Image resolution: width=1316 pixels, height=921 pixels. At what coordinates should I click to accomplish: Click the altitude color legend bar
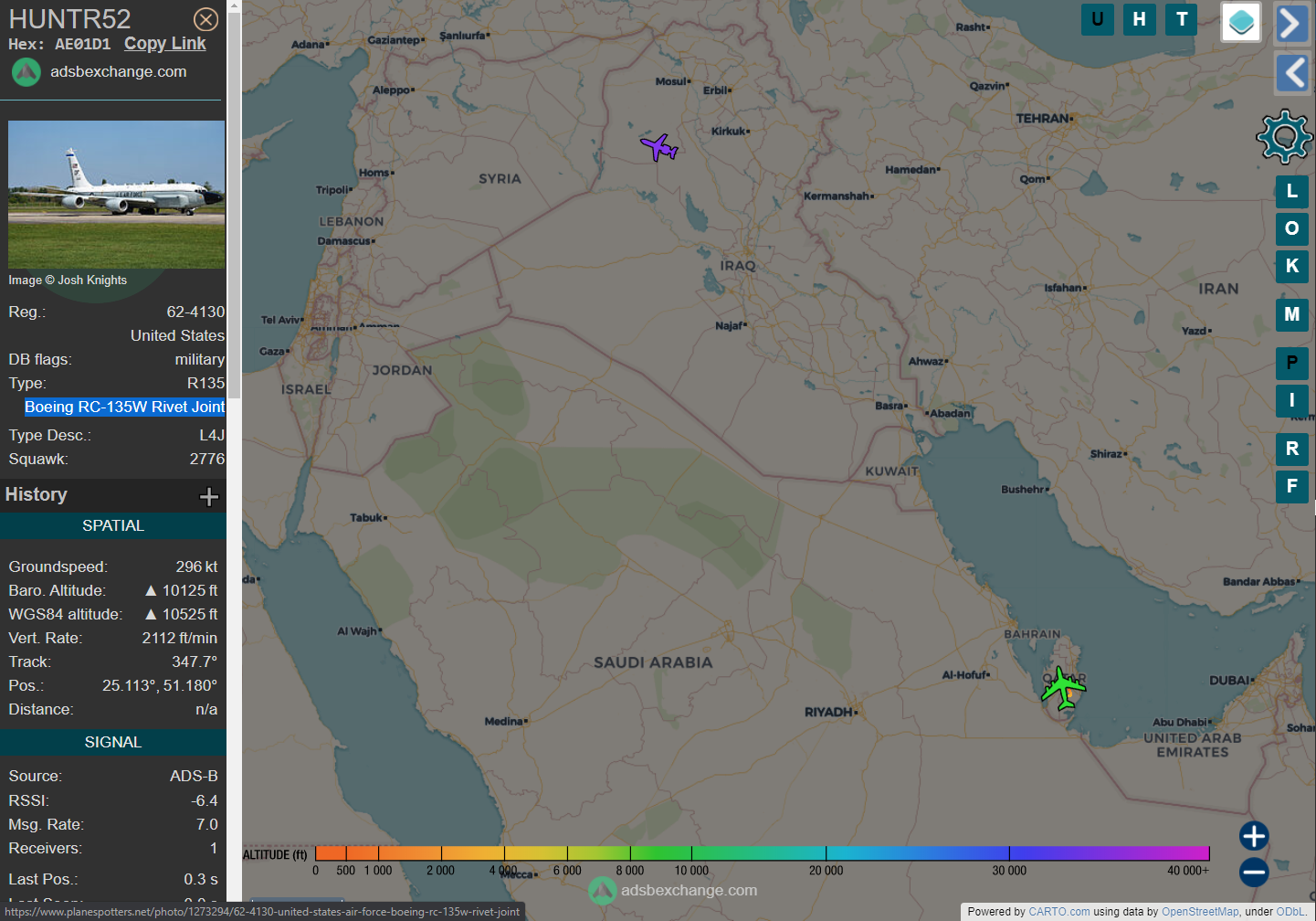pos(762,853)
